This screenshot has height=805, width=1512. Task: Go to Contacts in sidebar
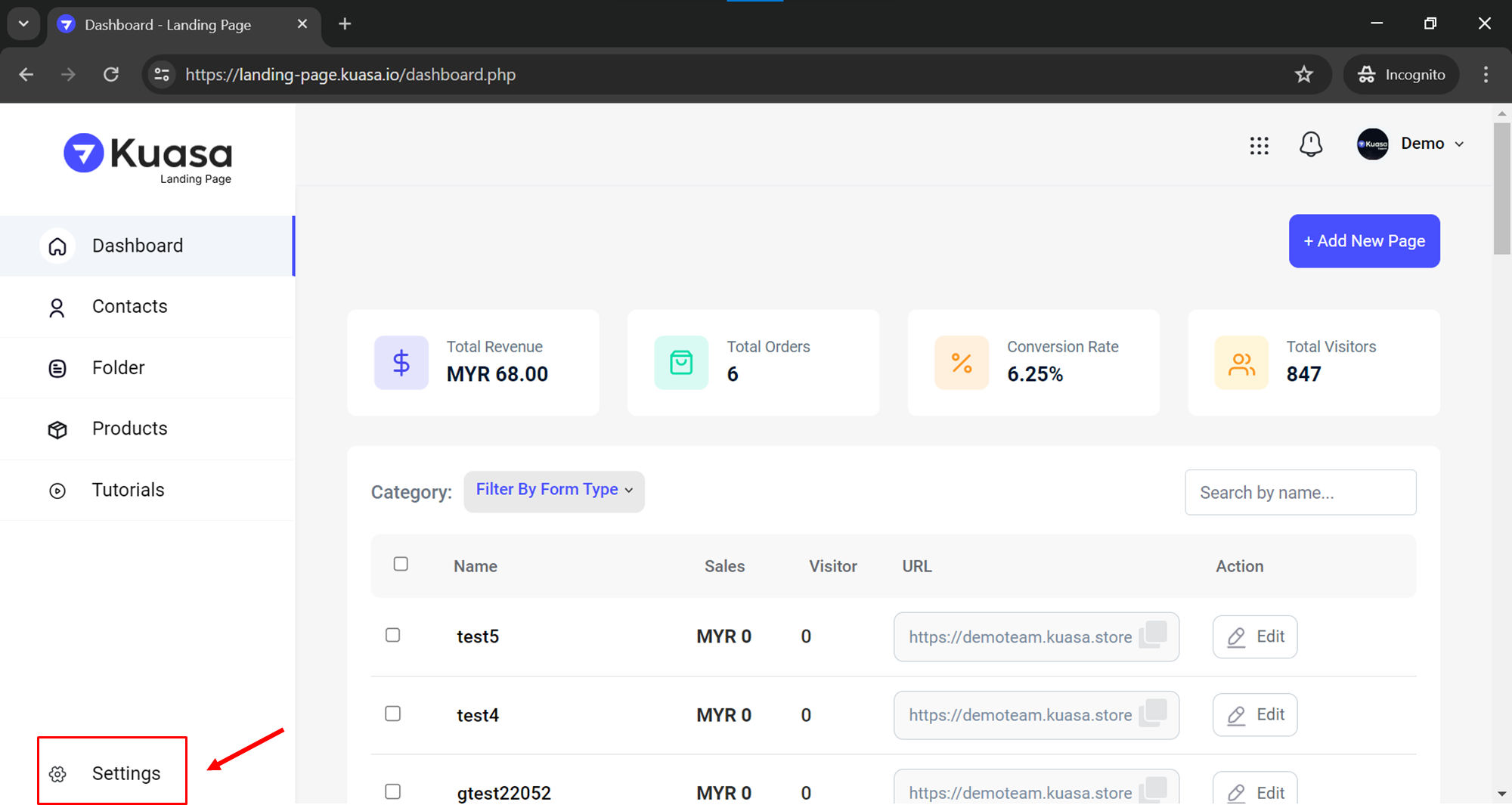tap(129, 306)
